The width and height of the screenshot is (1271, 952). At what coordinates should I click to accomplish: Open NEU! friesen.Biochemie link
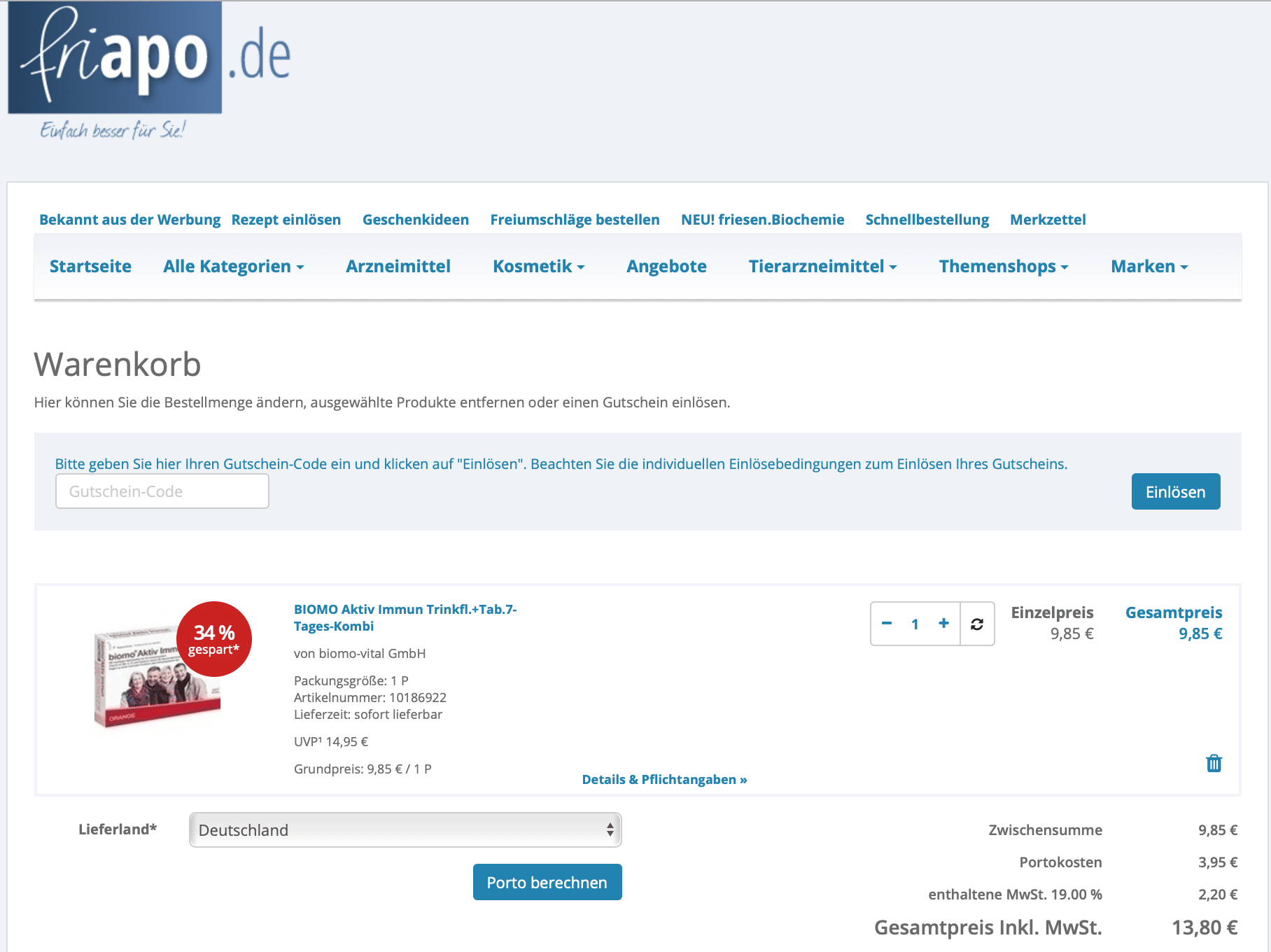coord(762,220)
